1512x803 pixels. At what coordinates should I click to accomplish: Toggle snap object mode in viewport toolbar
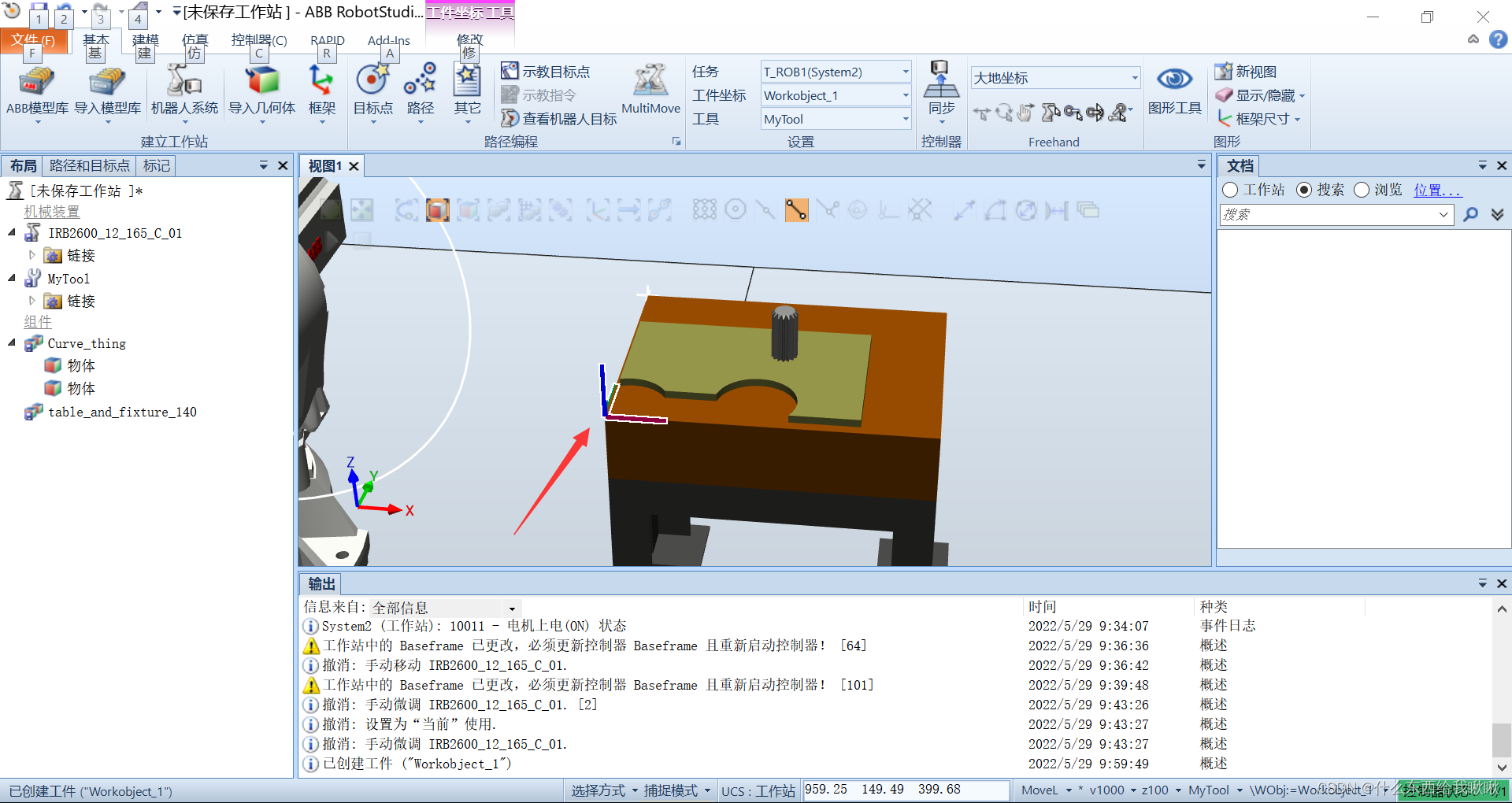[705, 210]
